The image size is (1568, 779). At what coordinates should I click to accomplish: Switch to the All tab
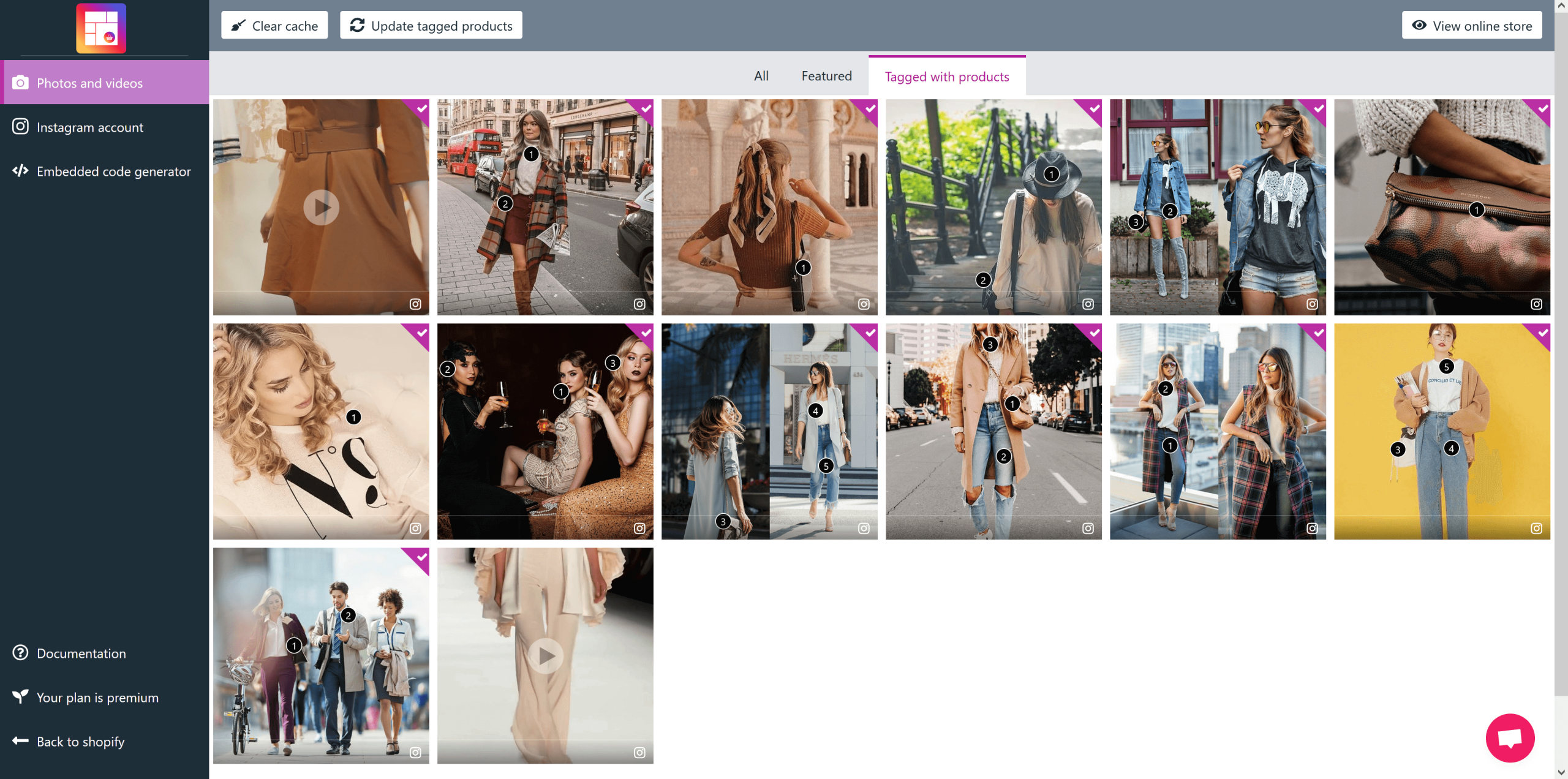[x=761, y=76]
